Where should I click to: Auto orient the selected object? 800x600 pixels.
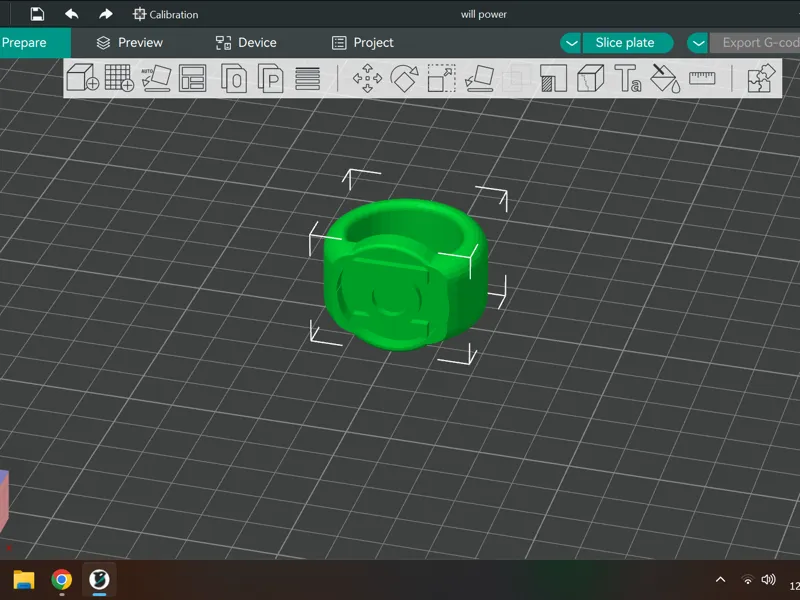156,78
